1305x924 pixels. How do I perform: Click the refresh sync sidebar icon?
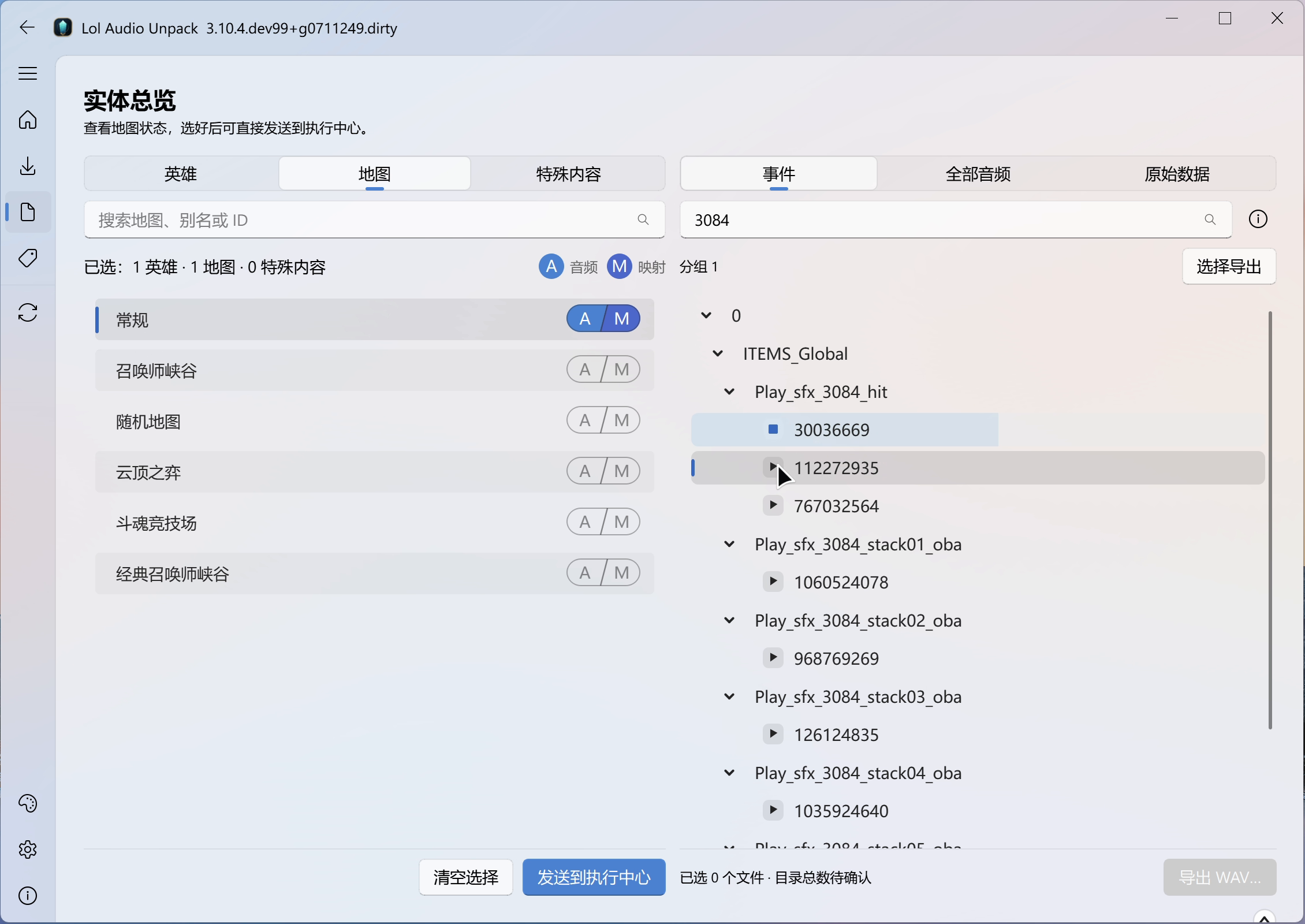tap(28, 312)
